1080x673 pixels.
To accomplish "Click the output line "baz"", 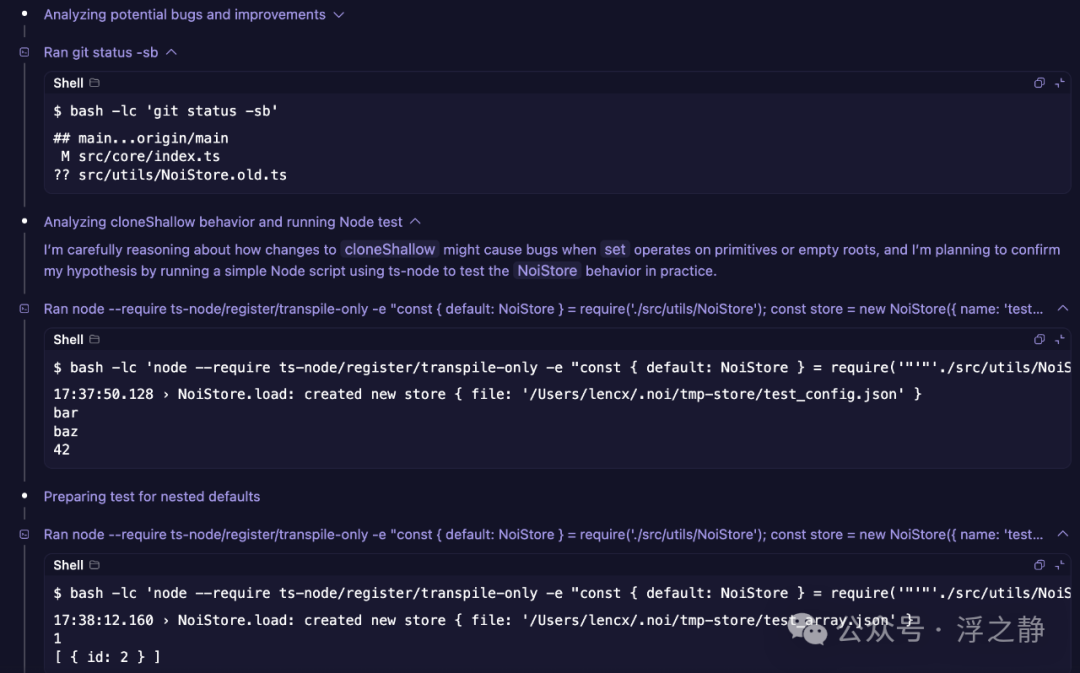I will [x=65, y=431].
